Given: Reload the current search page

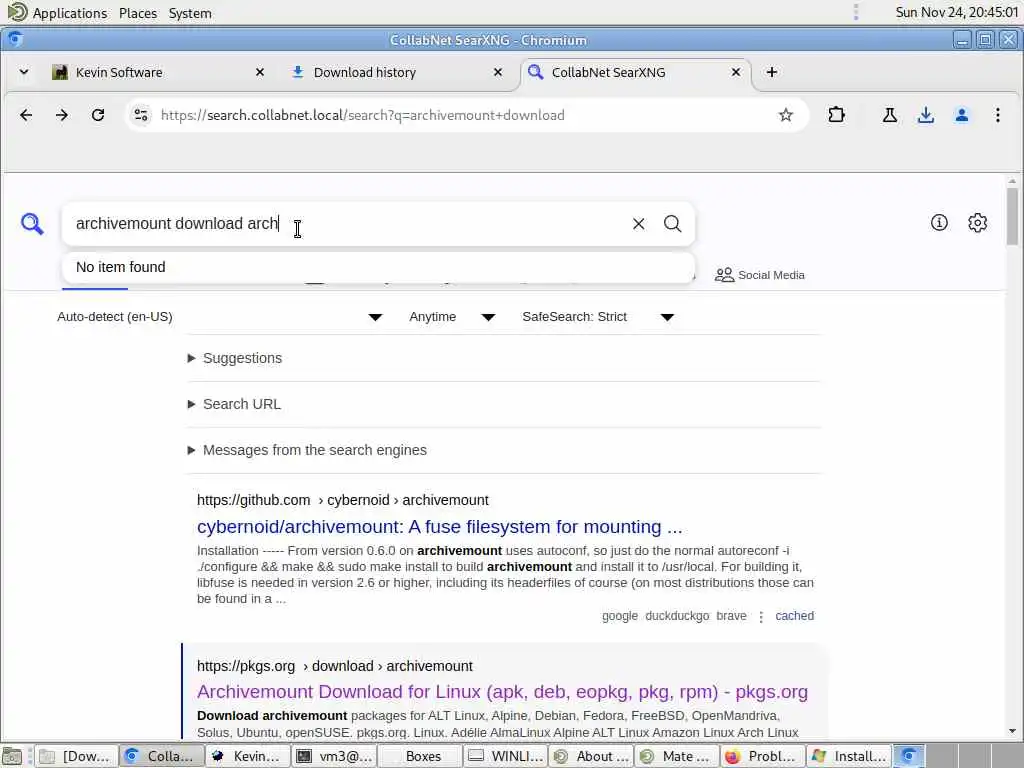Looking at the screenshot, I should 98,116.
